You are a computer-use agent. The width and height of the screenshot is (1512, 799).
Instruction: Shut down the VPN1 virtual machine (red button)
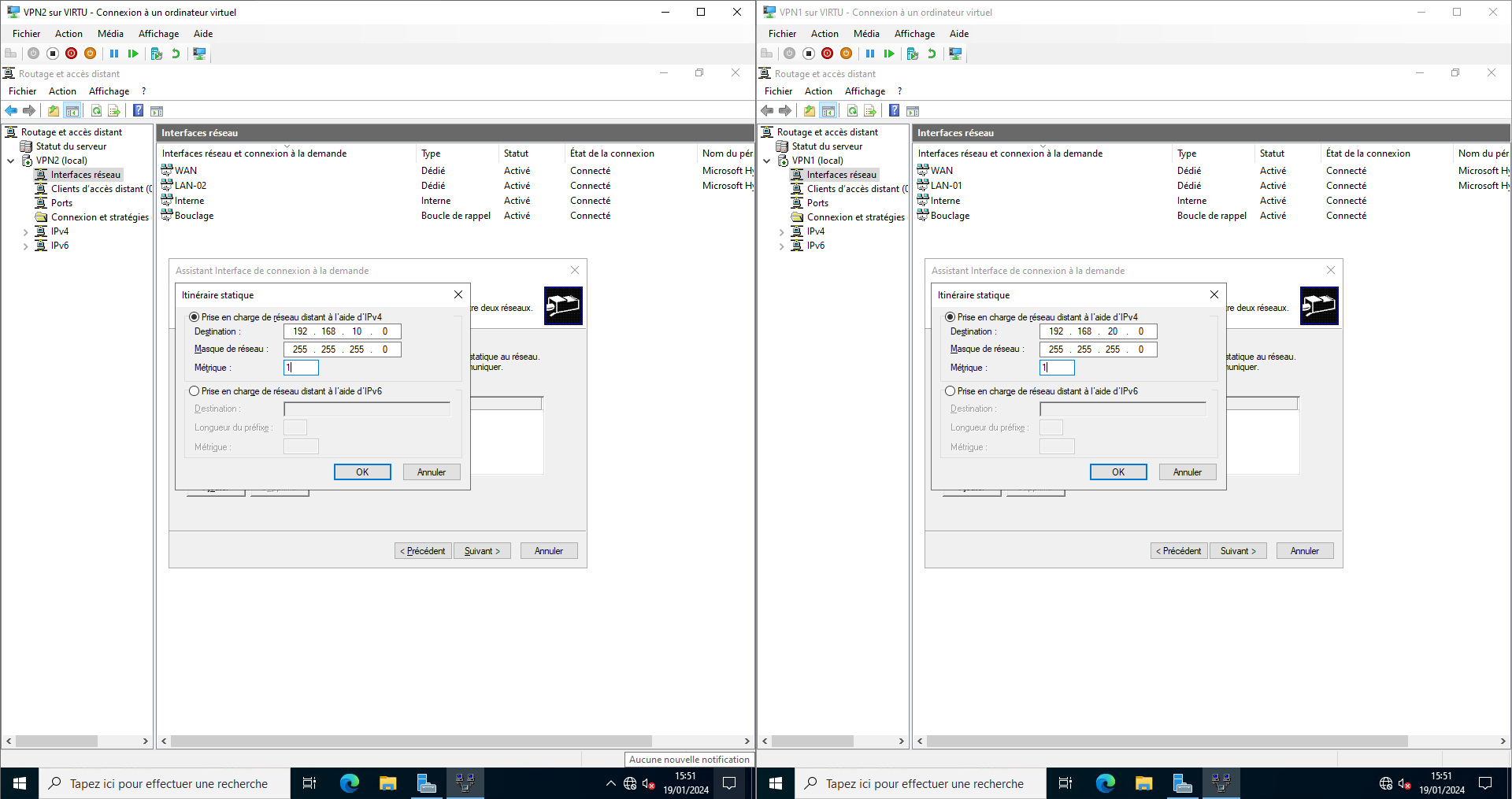(827, 54)
